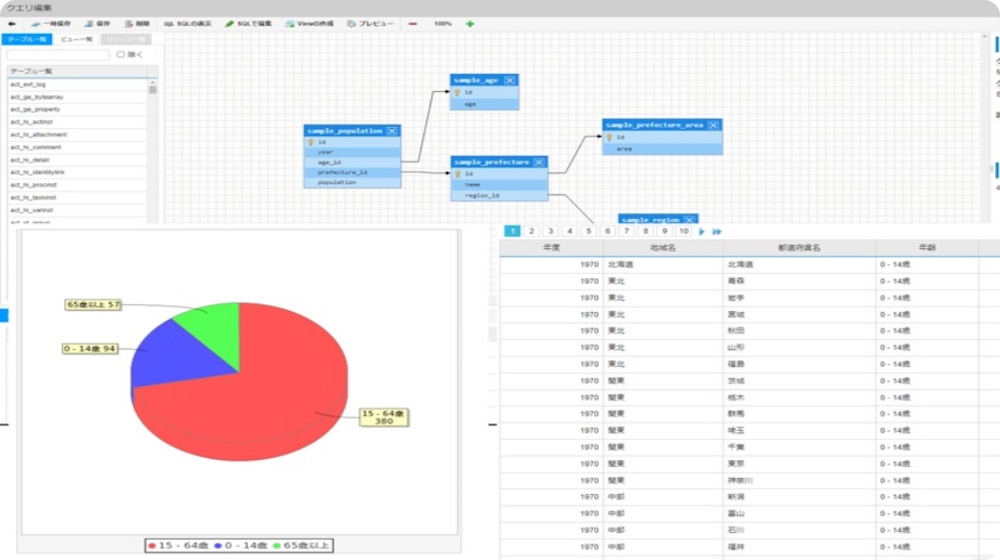Select the greyed third list tab
Image resolution: width=1000 pixels, height=560 pixels.
pos(126,40)
